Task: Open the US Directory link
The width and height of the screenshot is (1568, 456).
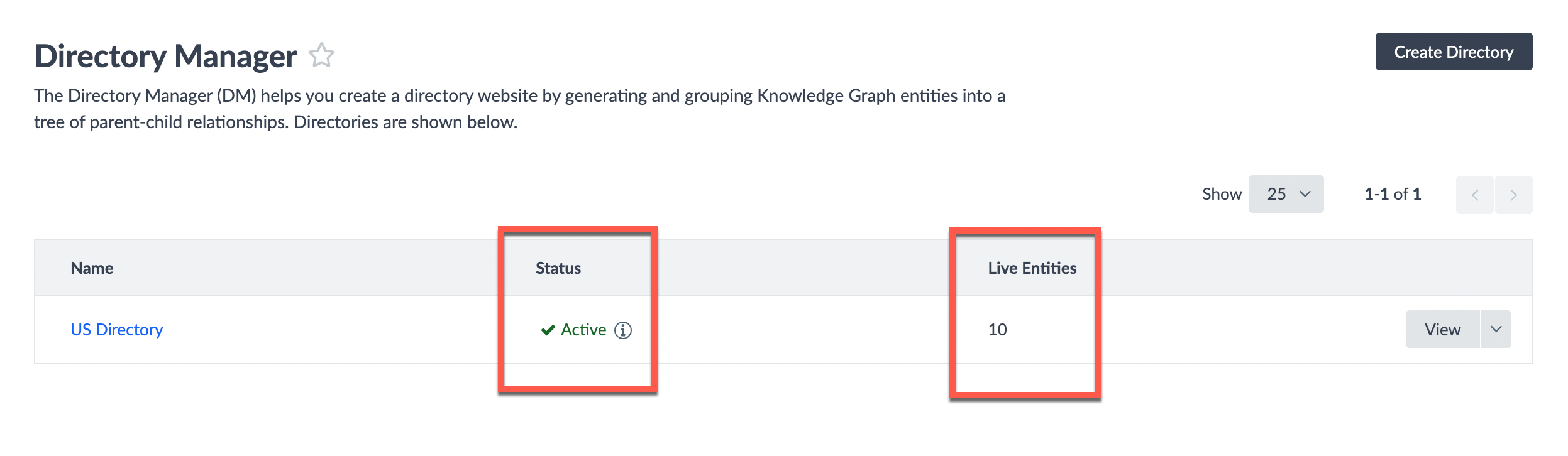Action: 116,329
